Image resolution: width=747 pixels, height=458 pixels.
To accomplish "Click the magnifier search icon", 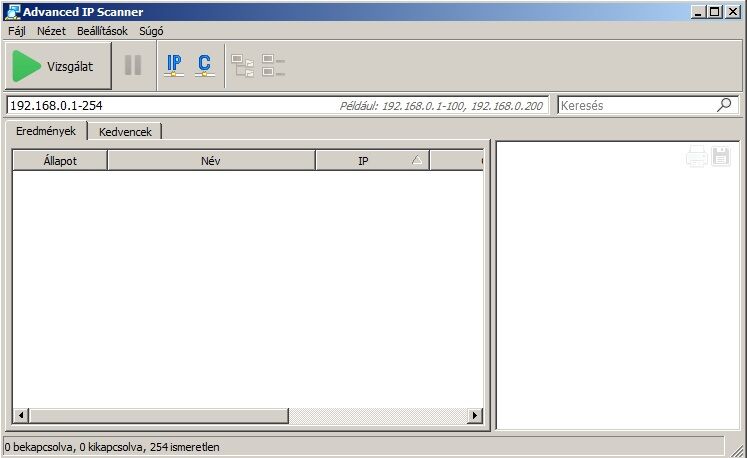I will click(x=724, y=105).
